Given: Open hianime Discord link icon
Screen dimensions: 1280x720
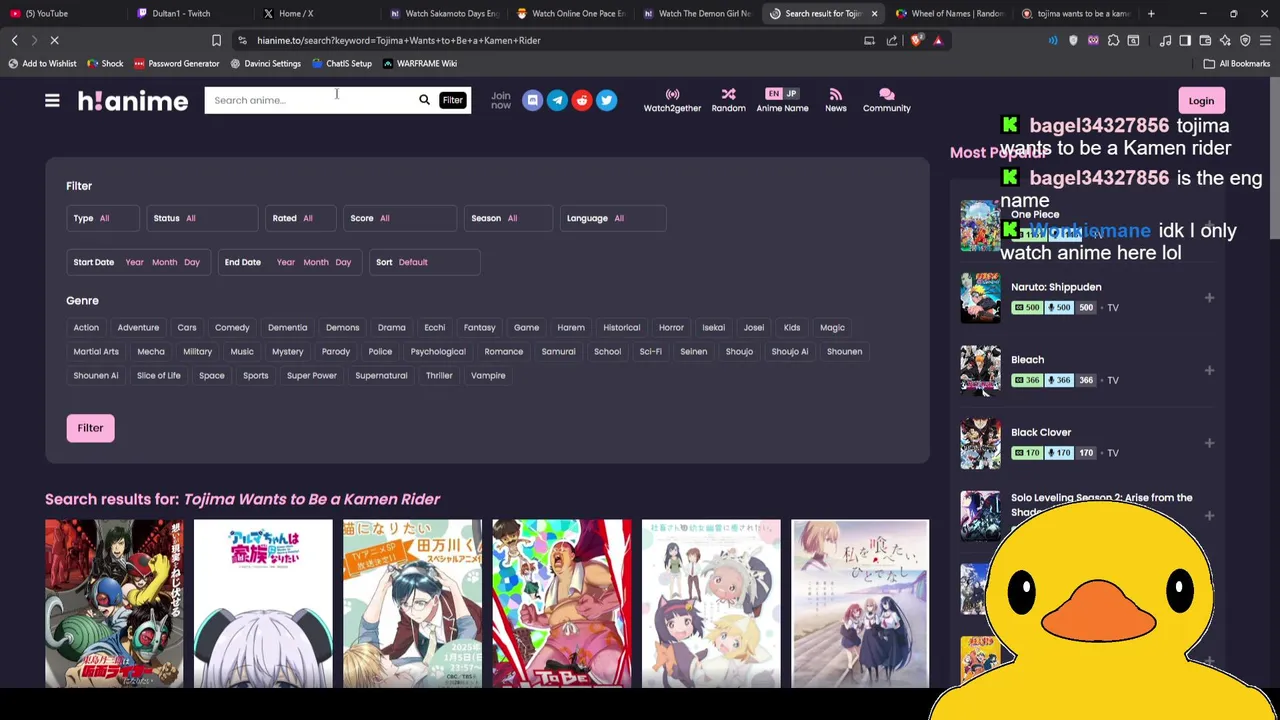Looking at the screenshot, I should click(532, 100).
